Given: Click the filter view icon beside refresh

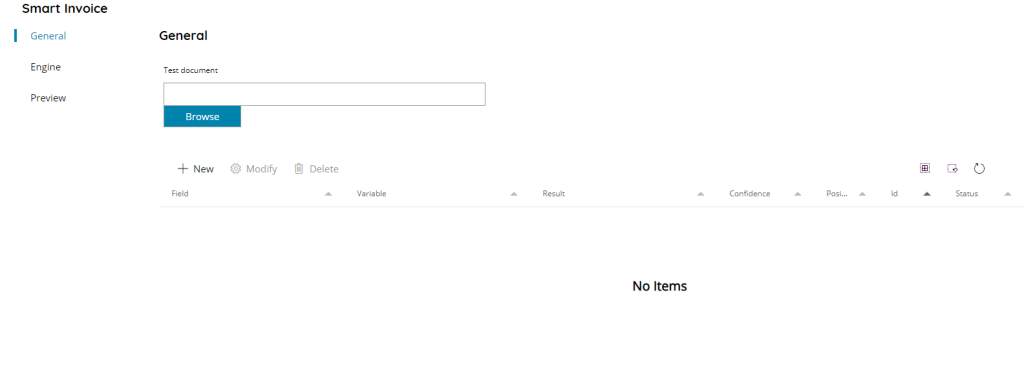Looking at the screenshot, I should 953,169.
